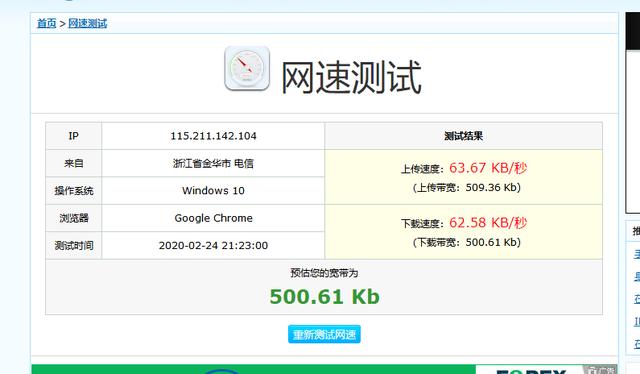Image resolution: width=640 pixels, height=374 pixels.
Task: Click the location value 浙江省金华市 电信
Action: tap(213, 163)
